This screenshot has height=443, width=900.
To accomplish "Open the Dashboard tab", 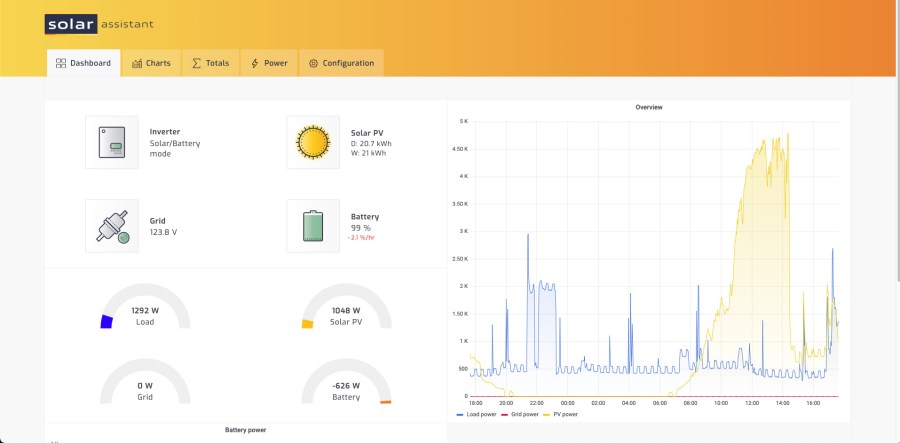I will (x=84, y=63).
